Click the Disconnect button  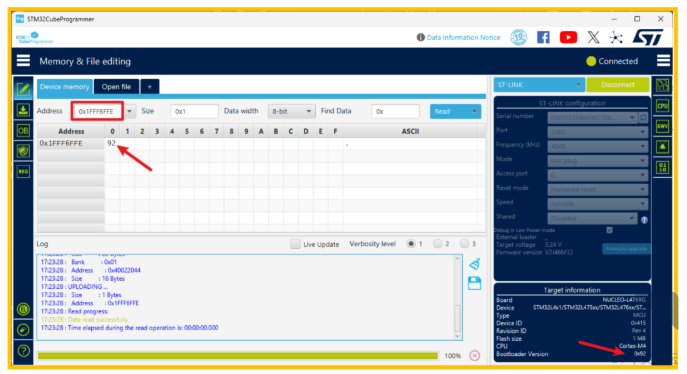pos(618,85)
